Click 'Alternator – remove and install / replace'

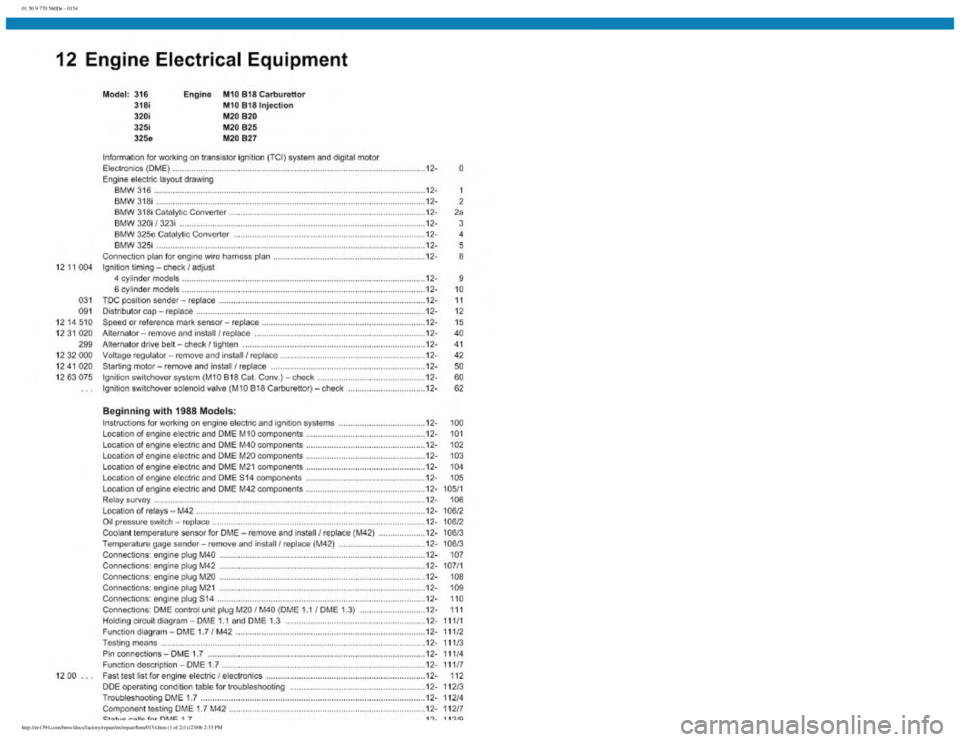pyautogui.click(x=283, y=334)
